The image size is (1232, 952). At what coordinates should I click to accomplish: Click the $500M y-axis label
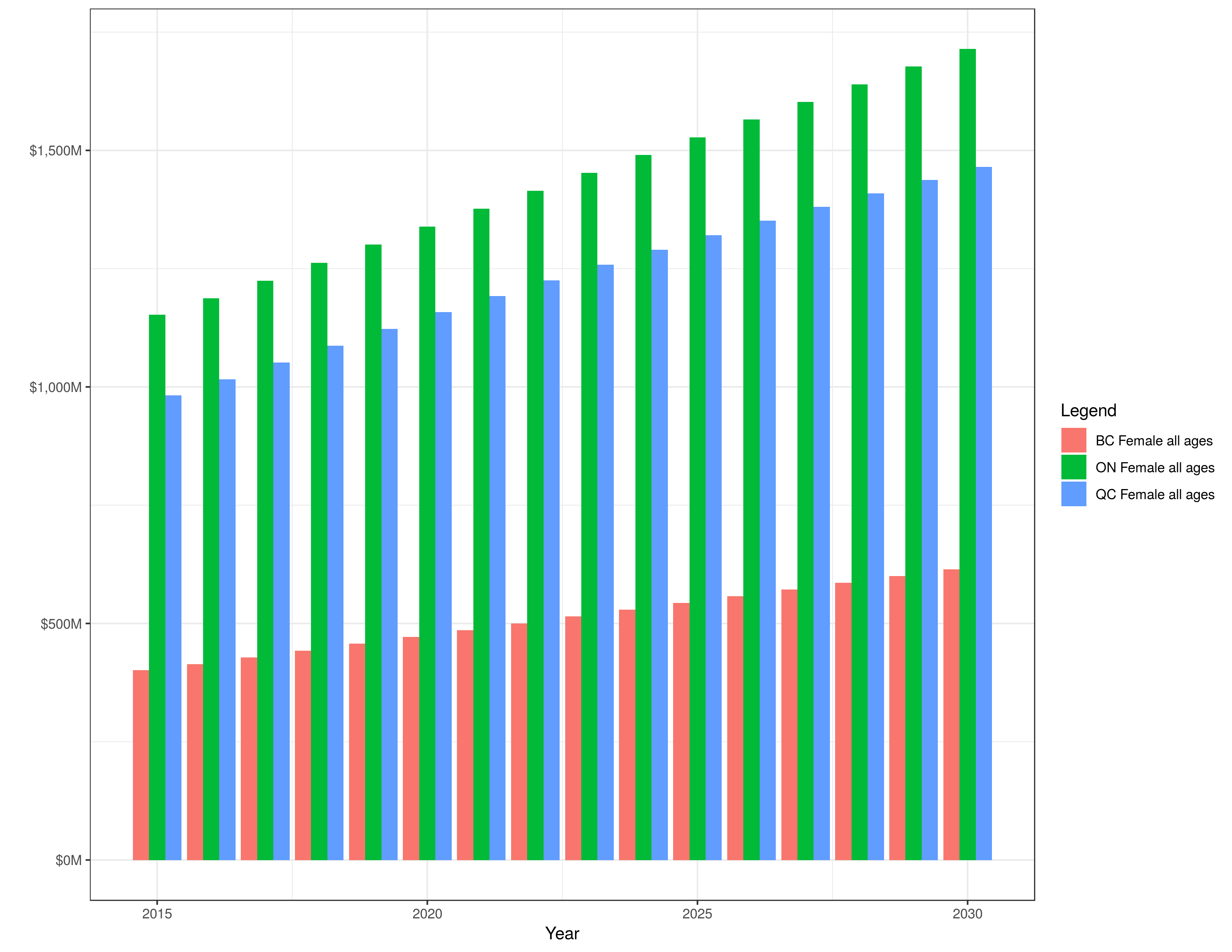tap(61, 624)
